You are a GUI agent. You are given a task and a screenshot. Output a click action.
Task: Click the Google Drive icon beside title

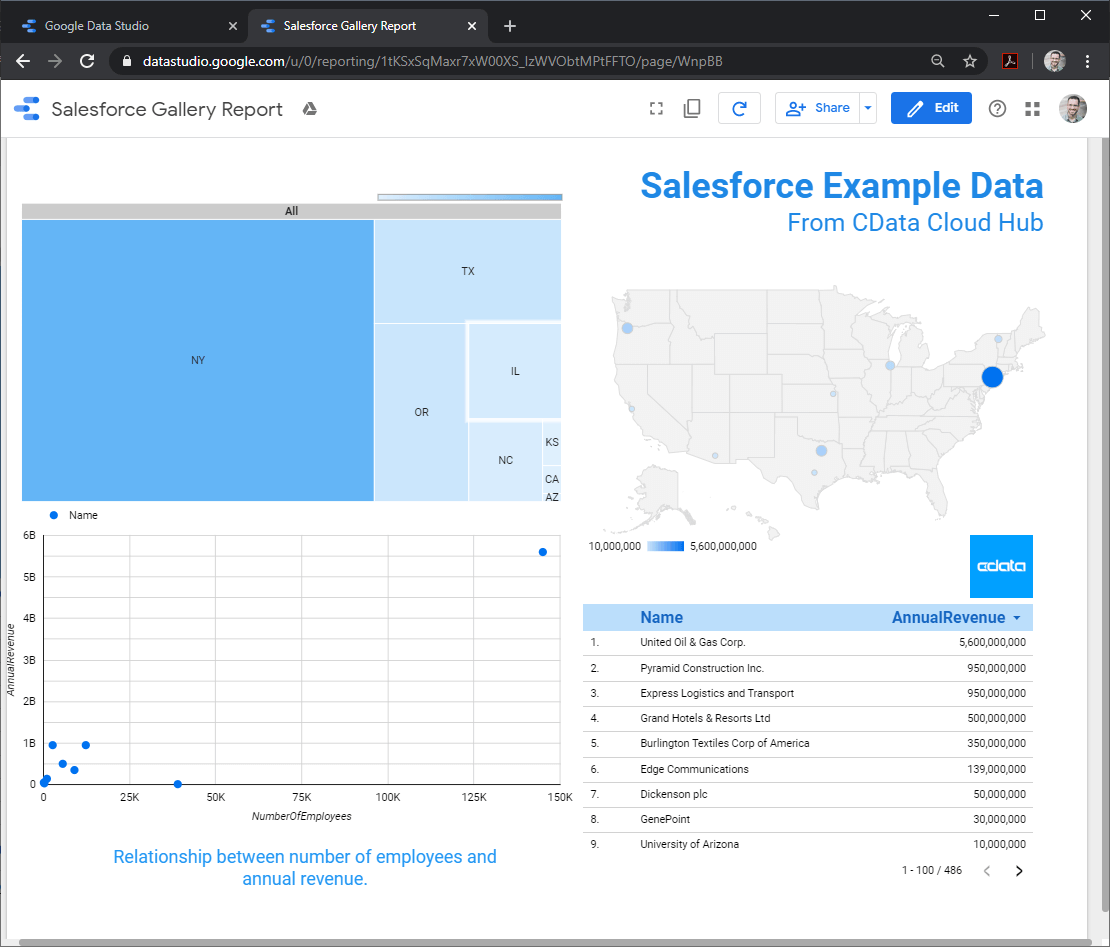(x=310, y=109)
